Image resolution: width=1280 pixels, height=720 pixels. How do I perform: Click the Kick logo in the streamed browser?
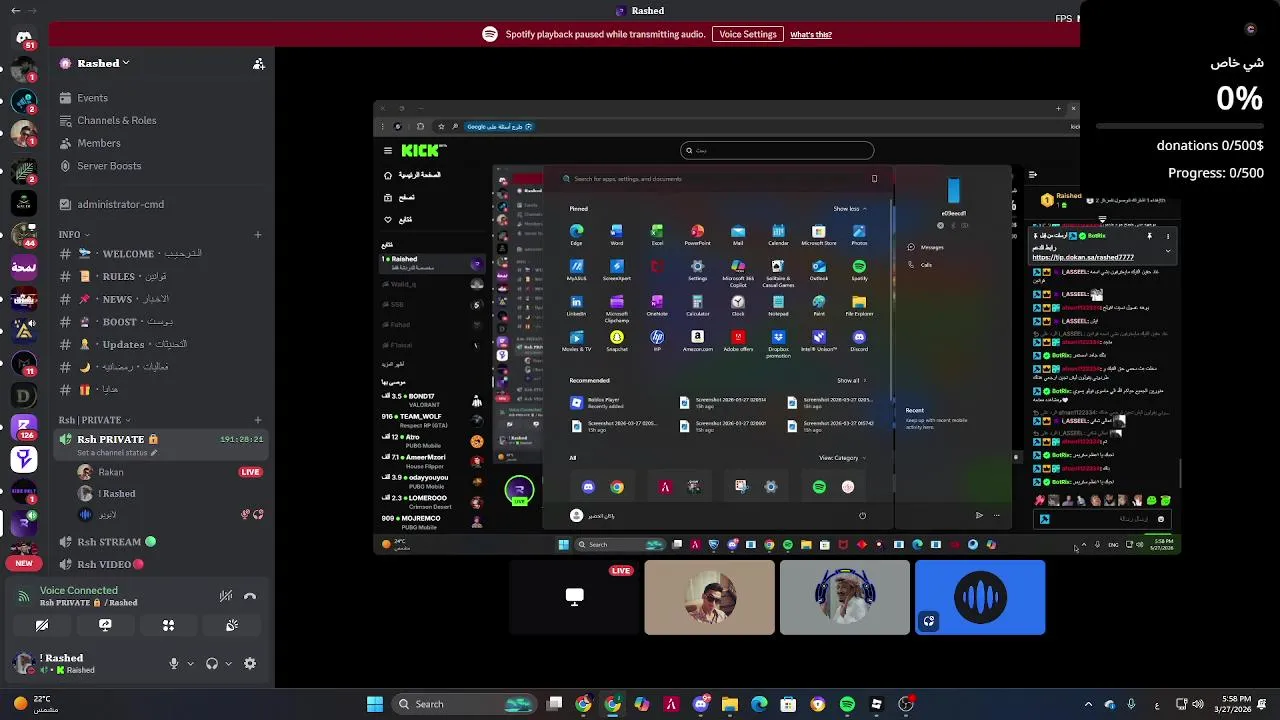tap(423, 150)
